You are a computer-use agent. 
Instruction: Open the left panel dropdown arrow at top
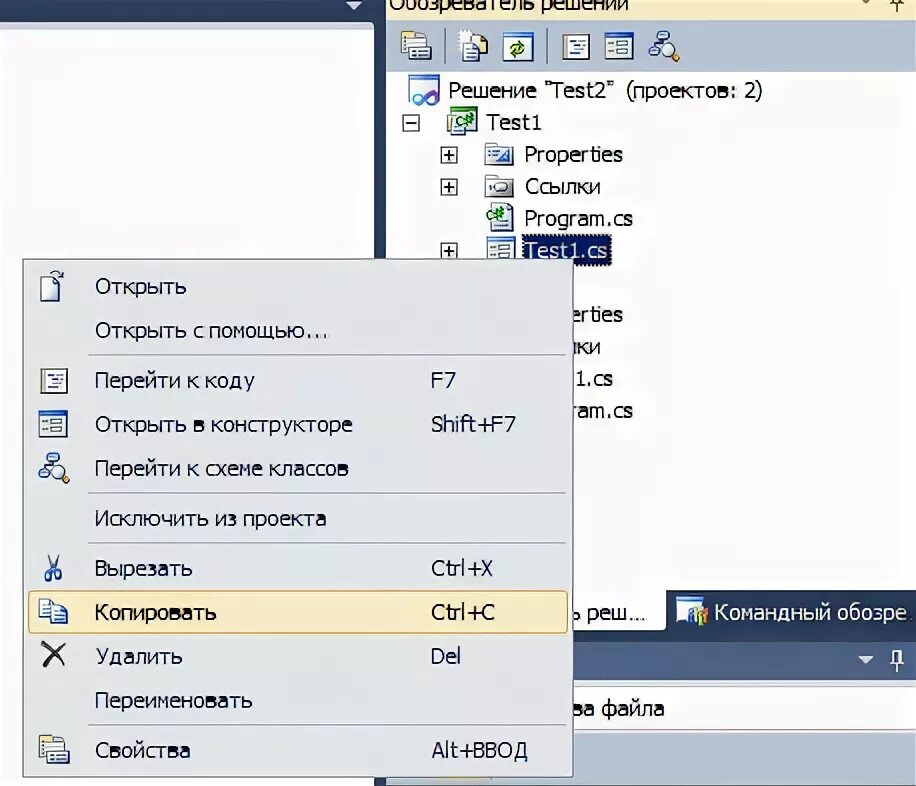click(353, 5)
